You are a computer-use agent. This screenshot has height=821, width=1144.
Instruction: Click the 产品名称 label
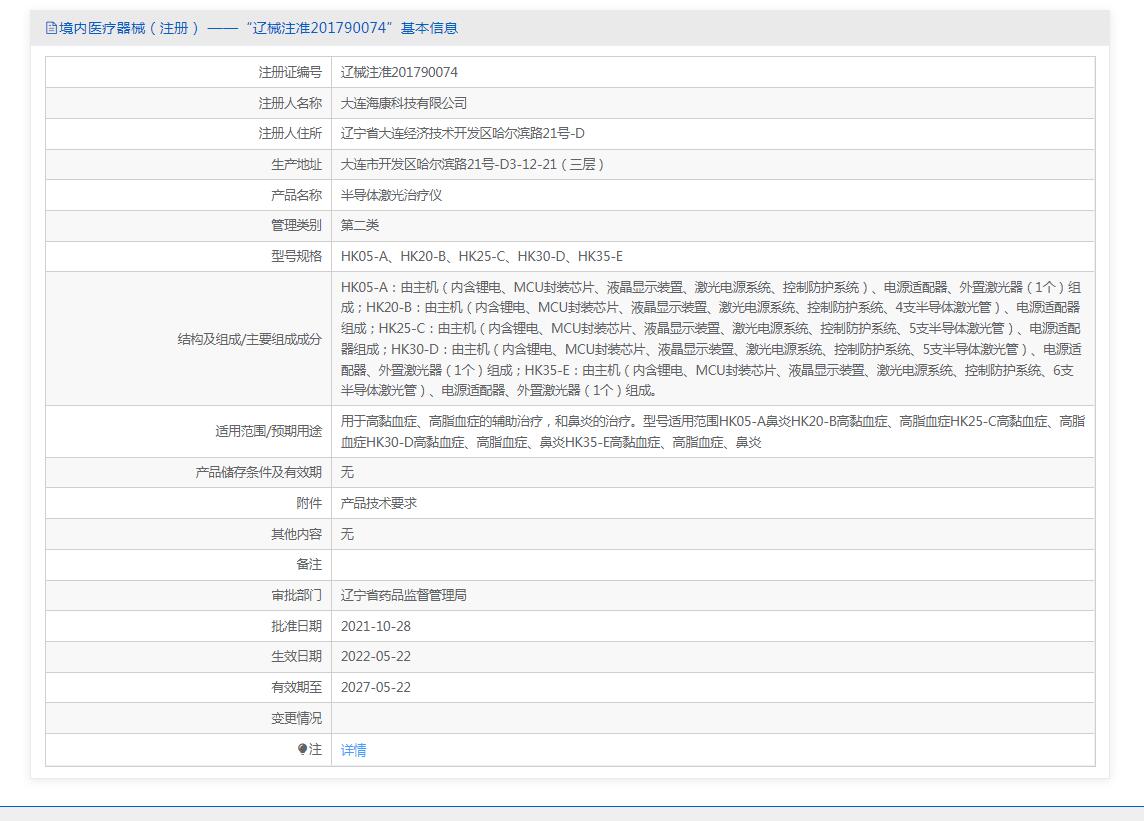coord(296,195)
